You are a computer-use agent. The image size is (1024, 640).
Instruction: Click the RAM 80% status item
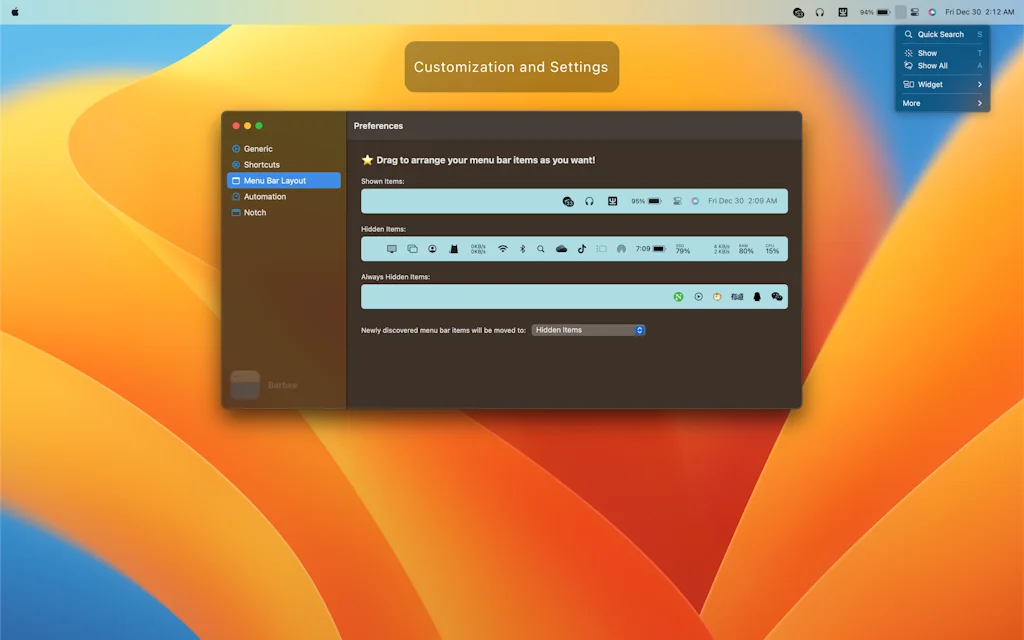[746, 249]
